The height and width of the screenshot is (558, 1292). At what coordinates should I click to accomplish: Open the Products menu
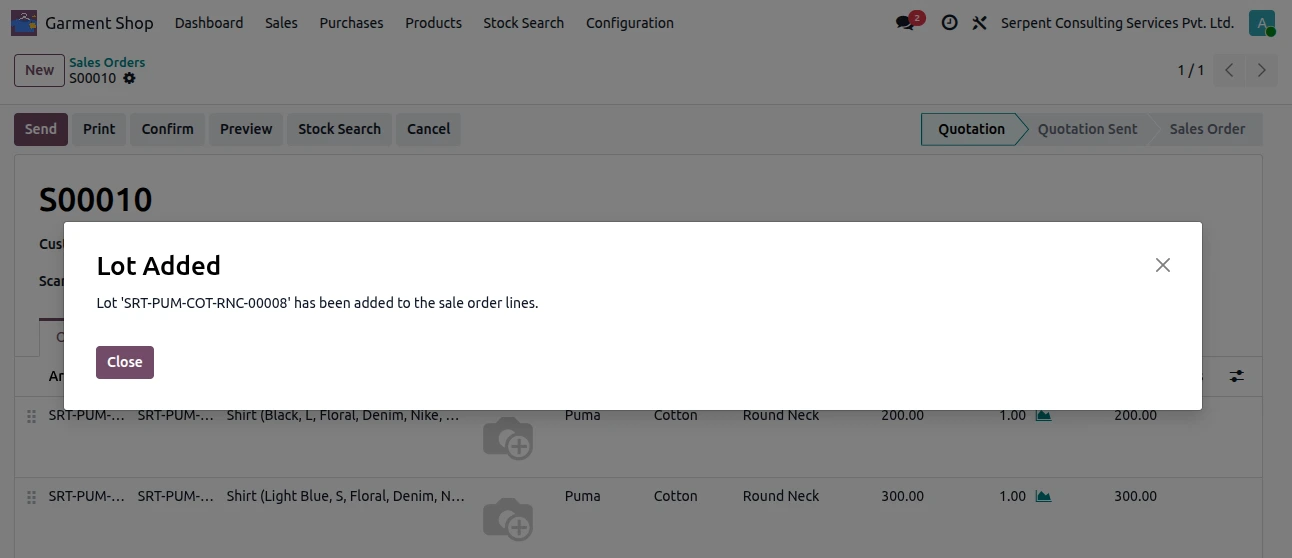433,22
